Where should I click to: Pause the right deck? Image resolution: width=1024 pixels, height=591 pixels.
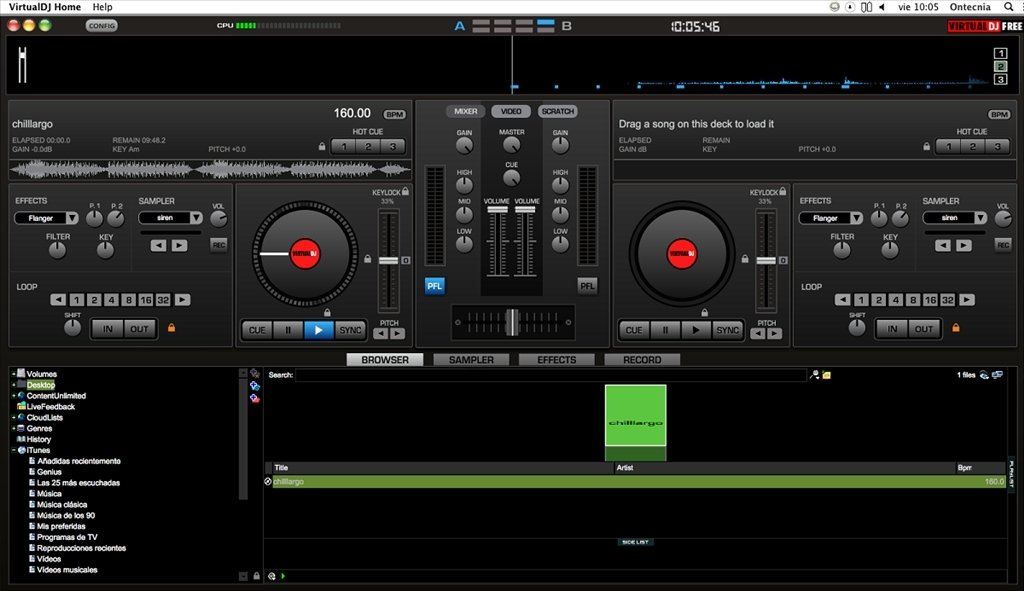tap(665, 330)
